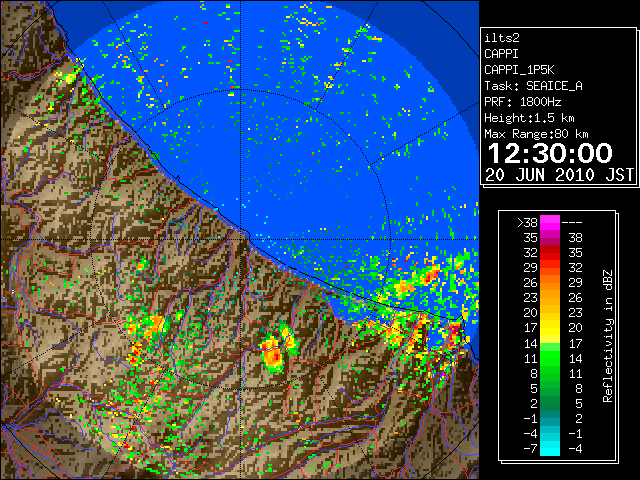Select the "PRF: 1800Hz" text
Viewport: 640px width, 480px height.
[x=523, y=102]
